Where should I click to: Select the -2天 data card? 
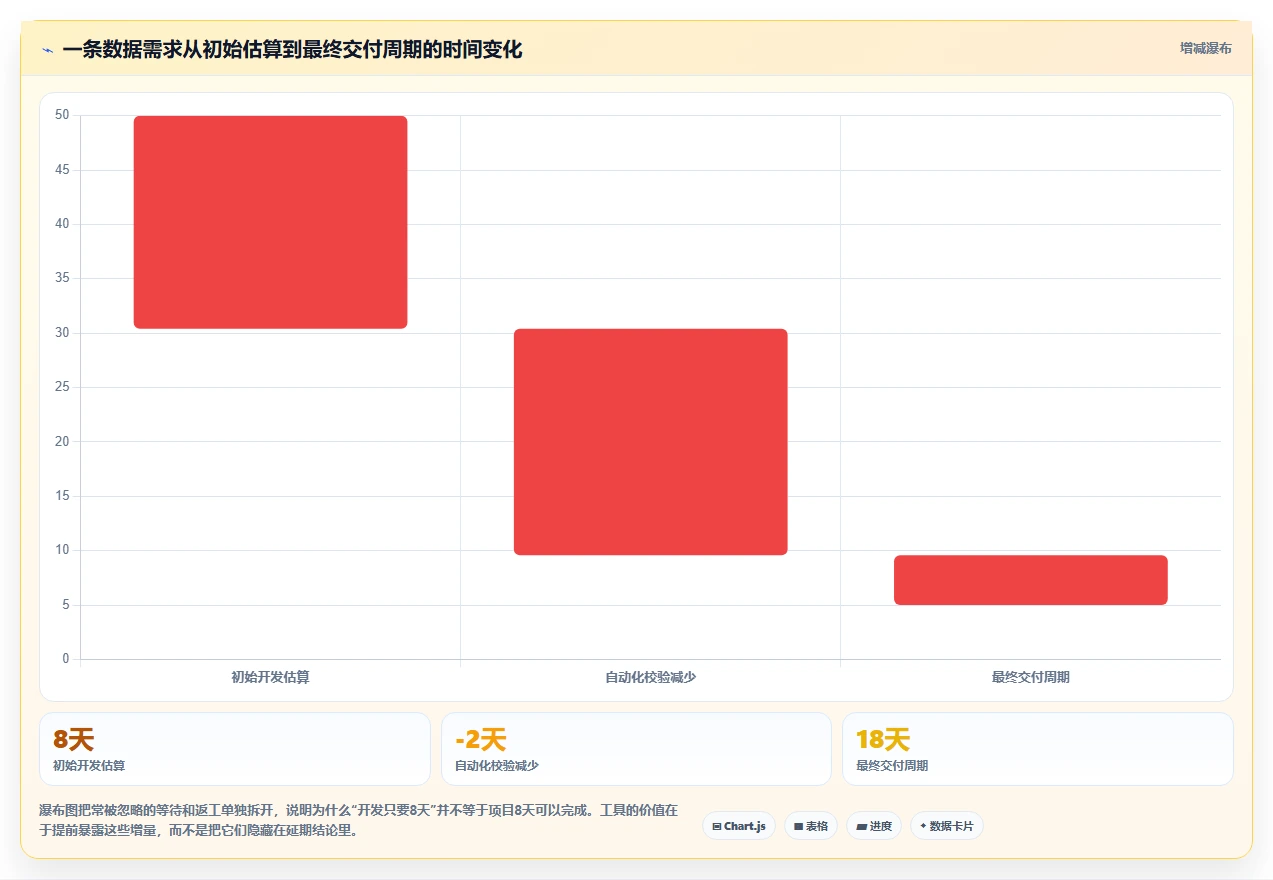(x=636, y=749)
